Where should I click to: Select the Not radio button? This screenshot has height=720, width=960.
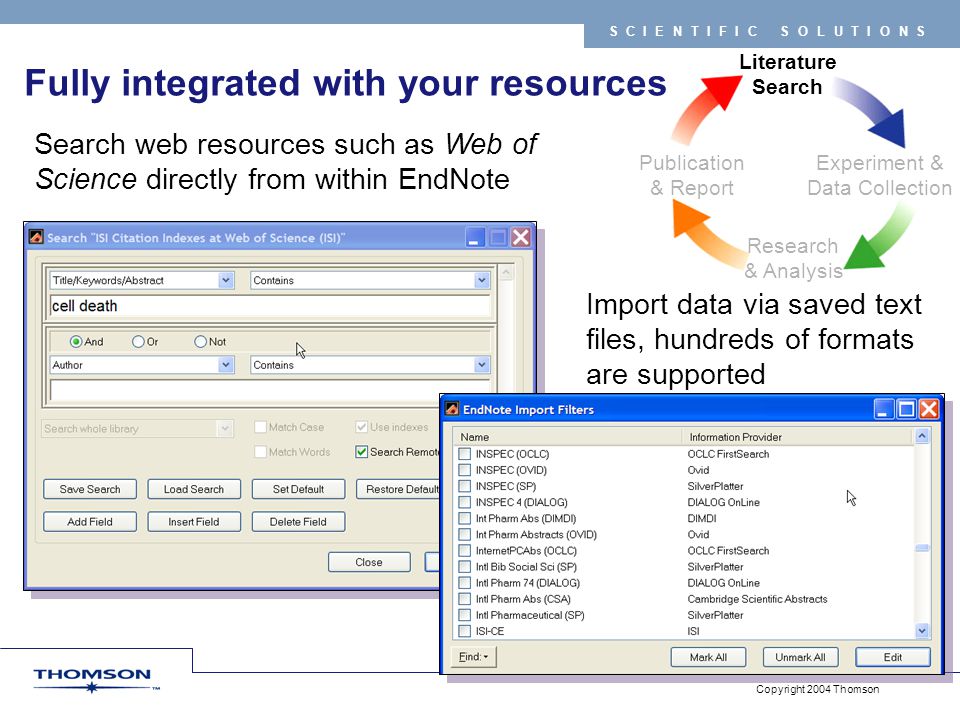pos(200,342)
